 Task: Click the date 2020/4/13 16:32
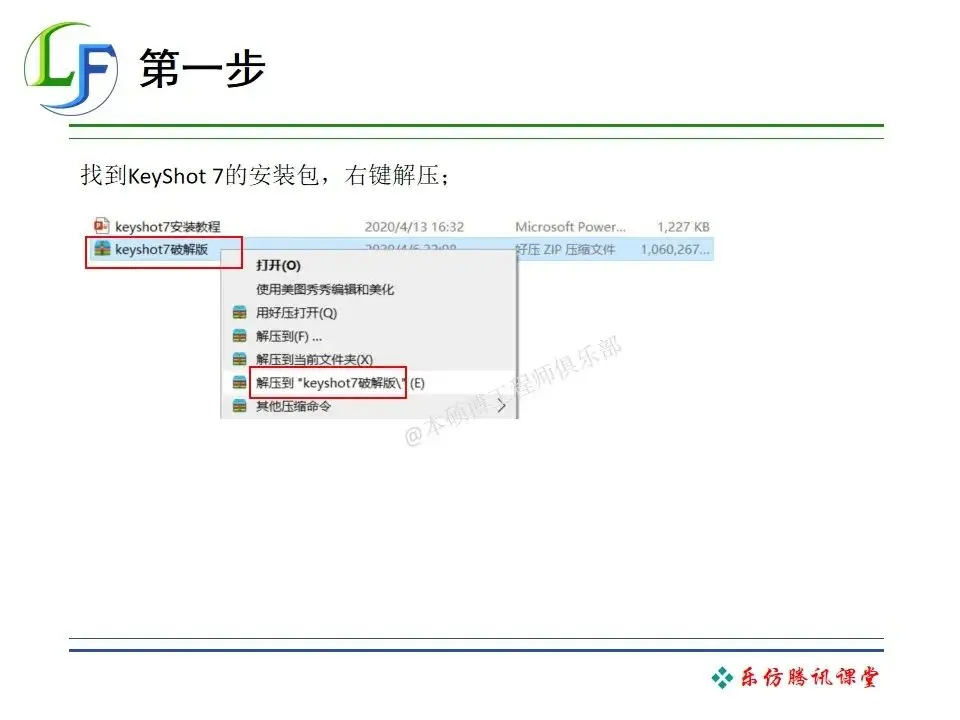point(414,227)
